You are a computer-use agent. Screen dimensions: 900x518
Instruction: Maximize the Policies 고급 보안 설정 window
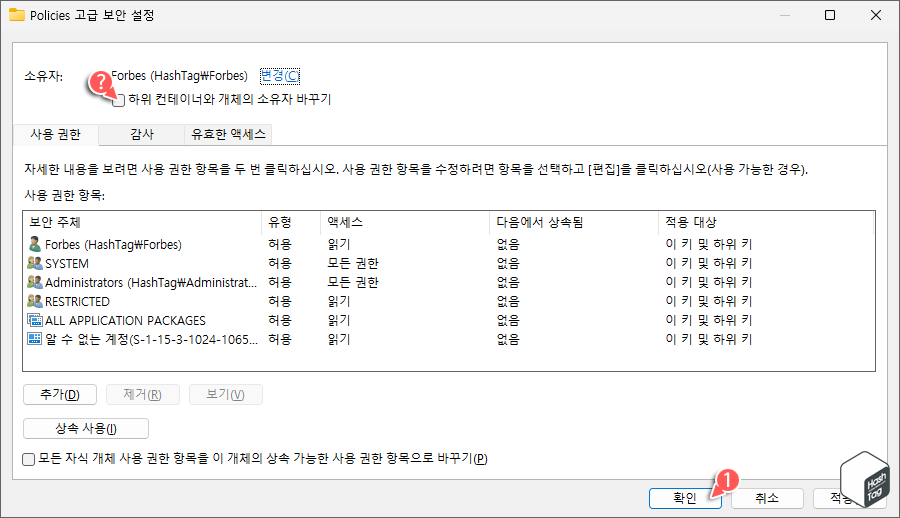point(830,15)
